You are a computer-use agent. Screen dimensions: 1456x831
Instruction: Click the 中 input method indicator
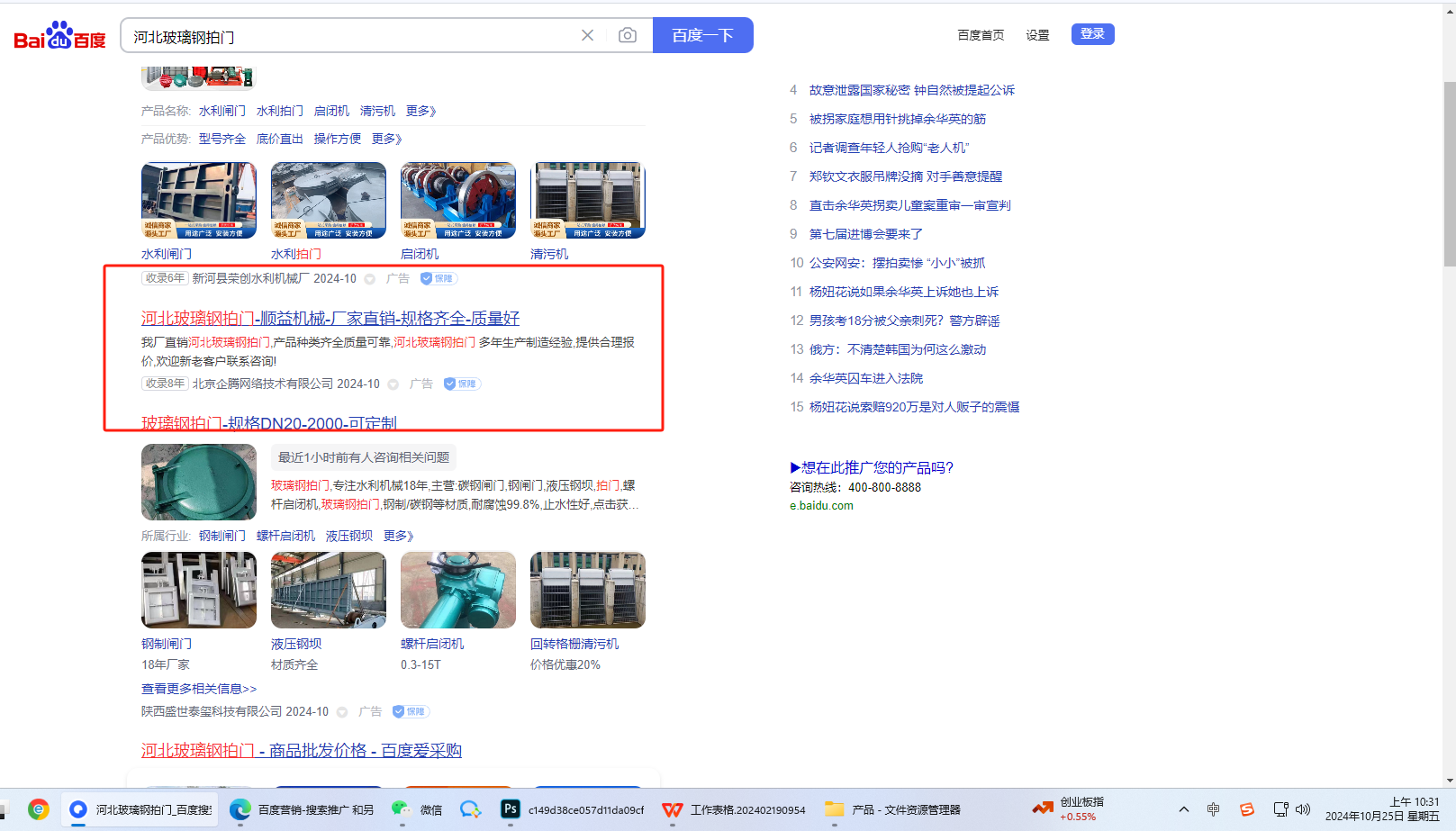[1214, 809]
